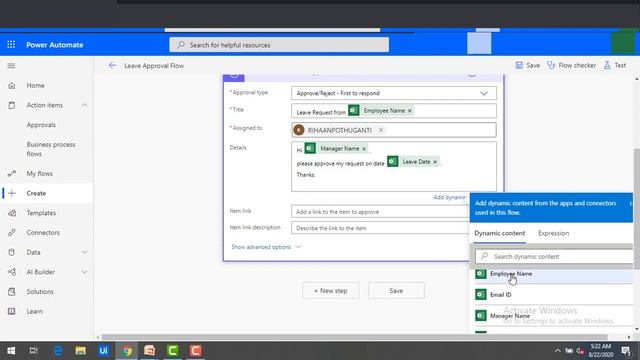Open File Explorer from the taskbar

coord(80,351)
